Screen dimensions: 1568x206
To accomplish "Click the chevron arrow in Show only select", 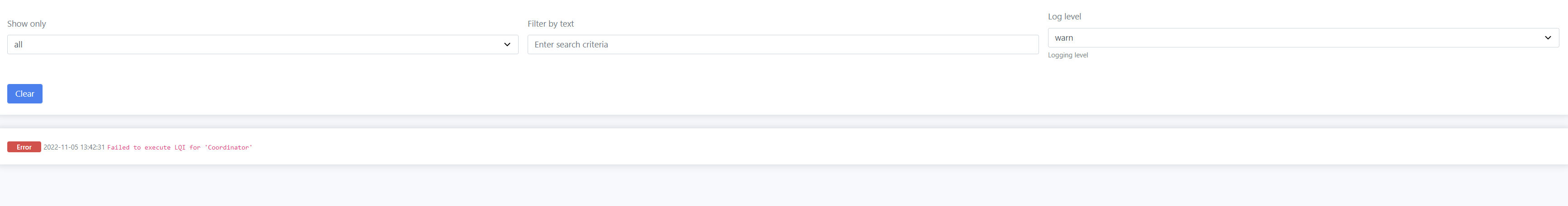I will (x=507, y=44).
